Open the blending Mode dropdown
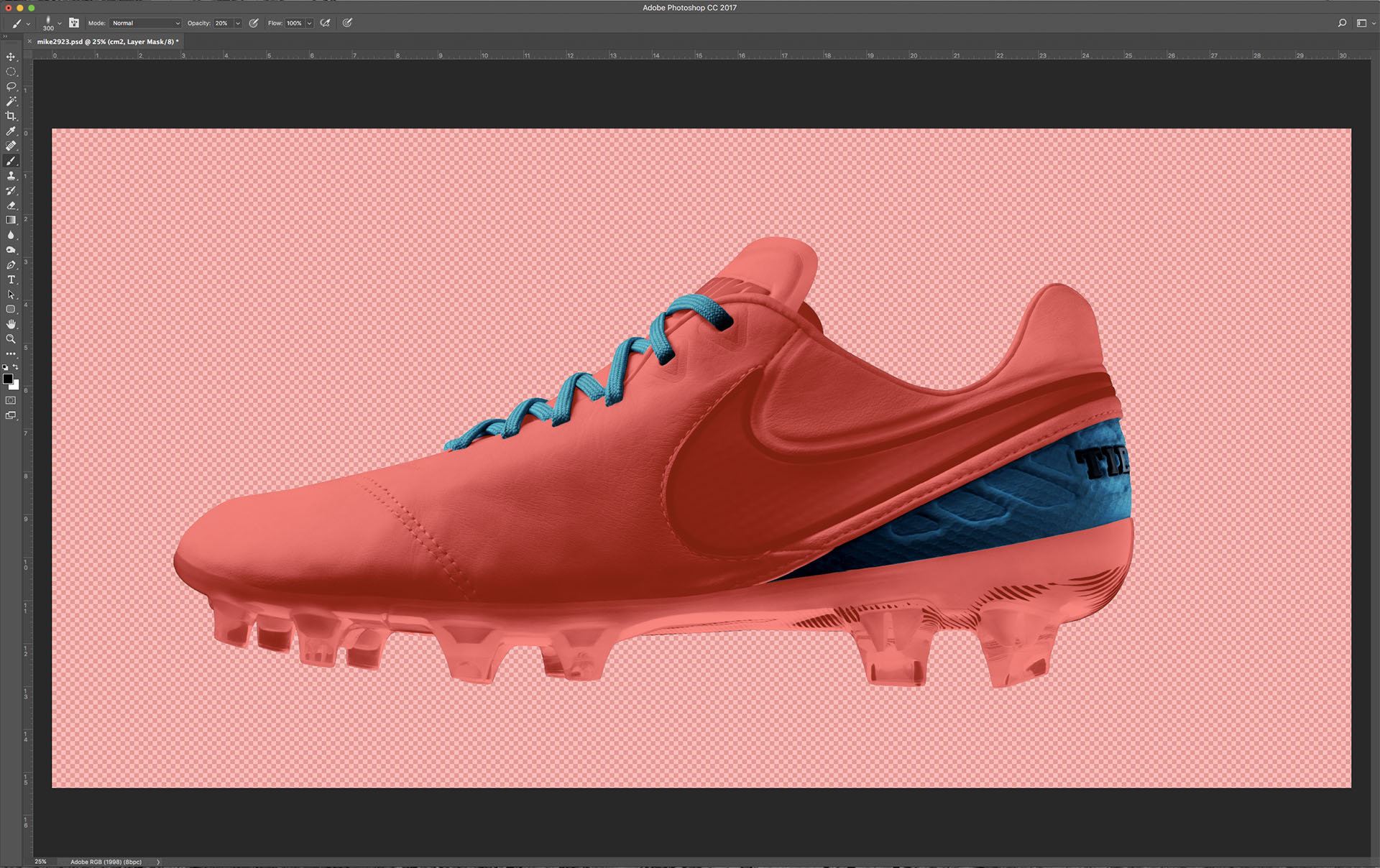The height and width of the screenshot is (868, 1380). (146, 23)
